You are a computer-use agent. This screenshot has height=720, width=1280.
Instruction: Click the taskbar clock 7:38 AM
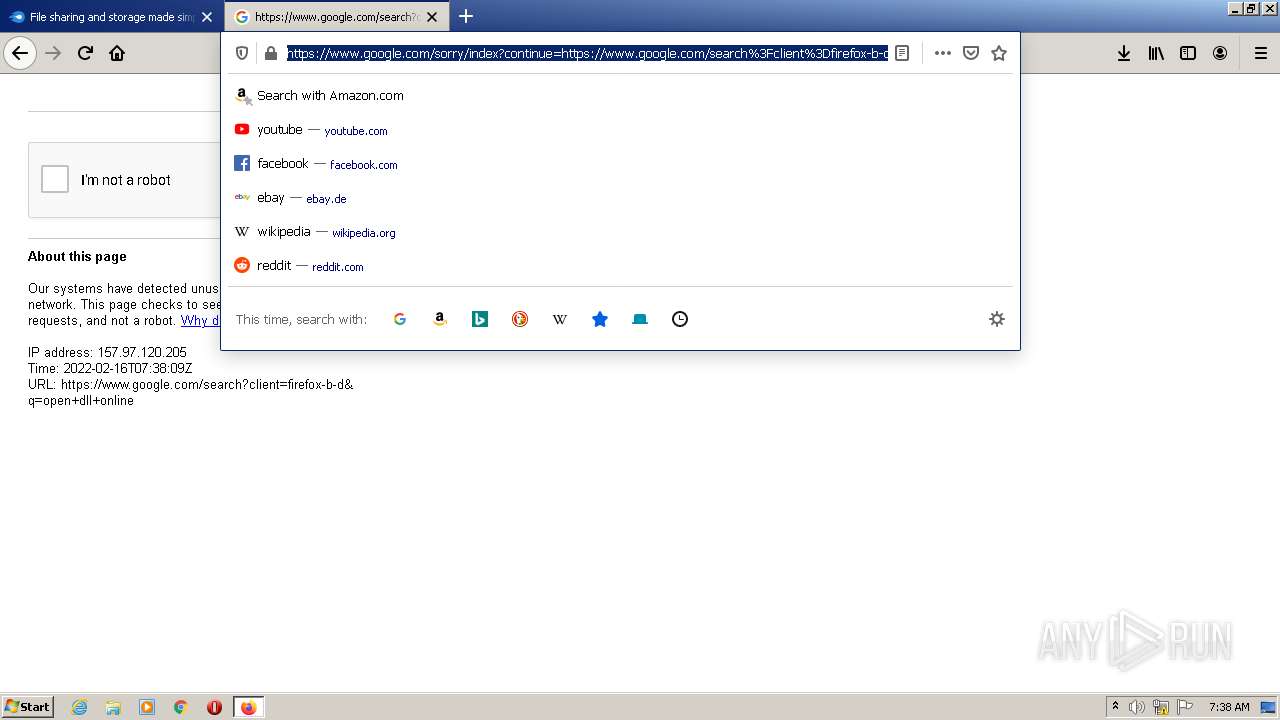point(1229,707)
